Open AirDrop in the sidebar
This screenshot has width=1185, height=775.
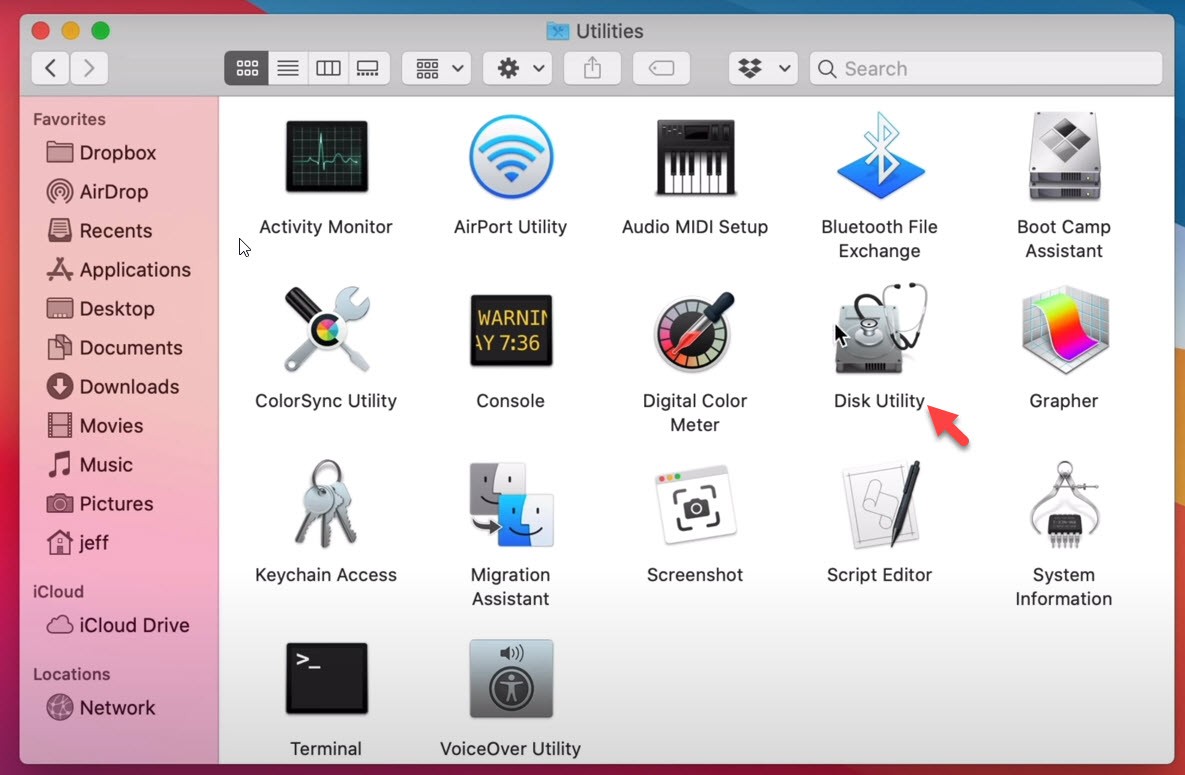pyautogui.click(x=97, y=191)
